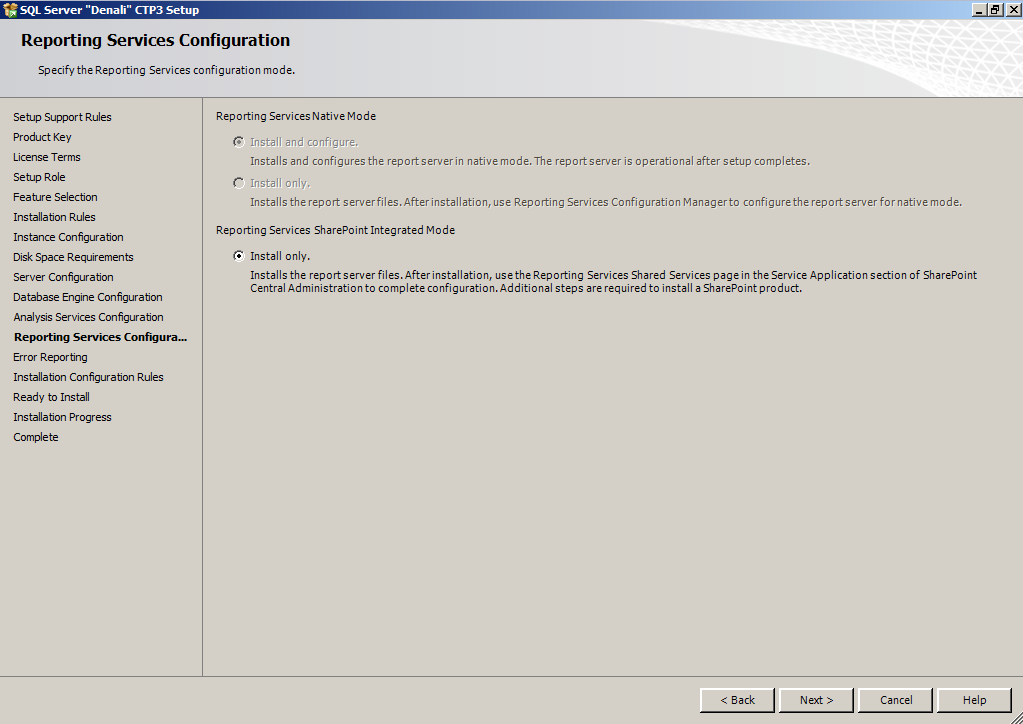
Task: Open License Terms step
Action: click(46, 157)
